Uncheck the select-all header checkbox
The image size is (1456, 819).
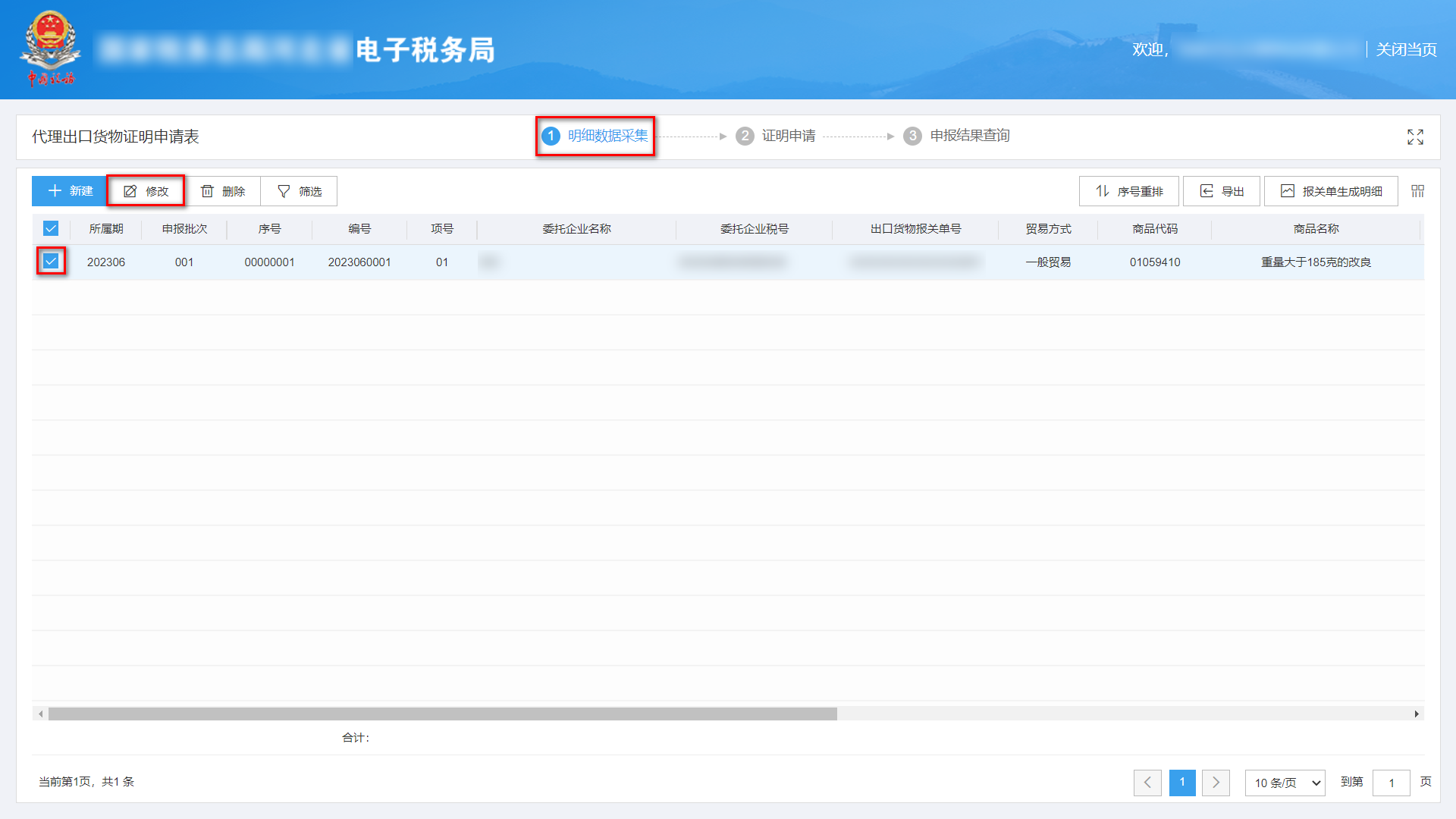pos(50,228)
